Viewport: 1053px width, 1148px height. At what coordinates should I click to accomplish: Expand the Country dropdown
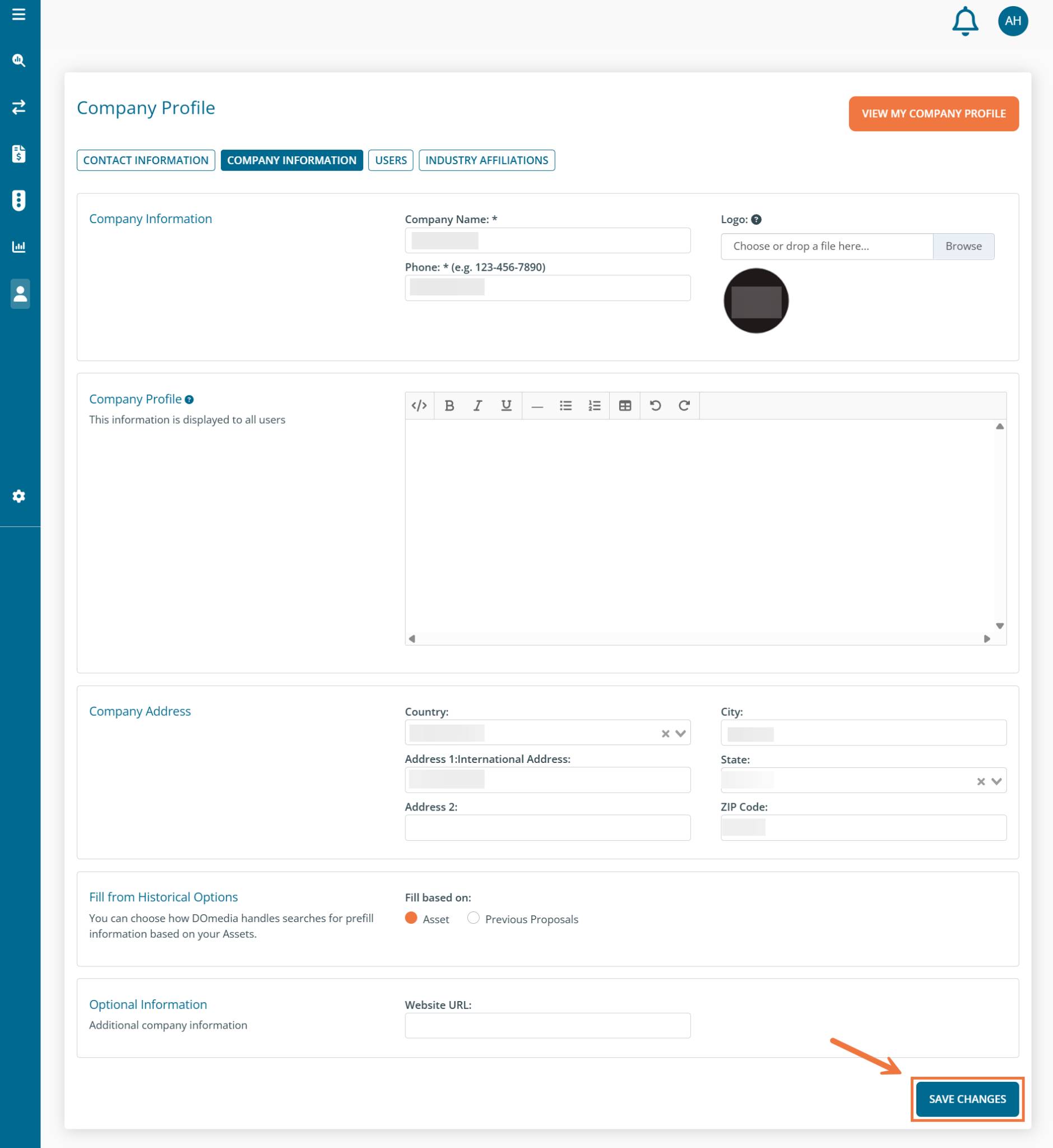pyautogui.click(x=680, y=734)
